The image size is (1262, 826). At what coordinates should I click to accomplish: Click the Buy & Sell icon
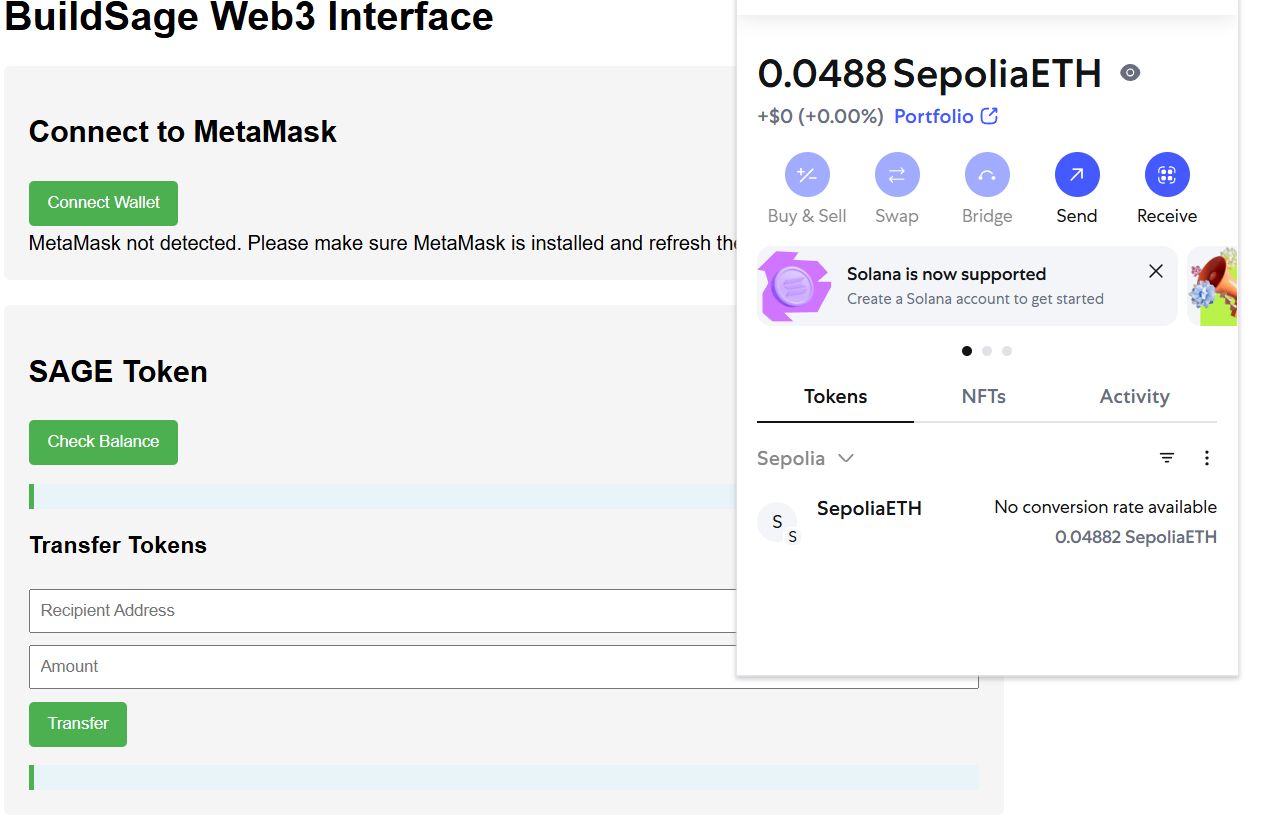click(807, 175)
